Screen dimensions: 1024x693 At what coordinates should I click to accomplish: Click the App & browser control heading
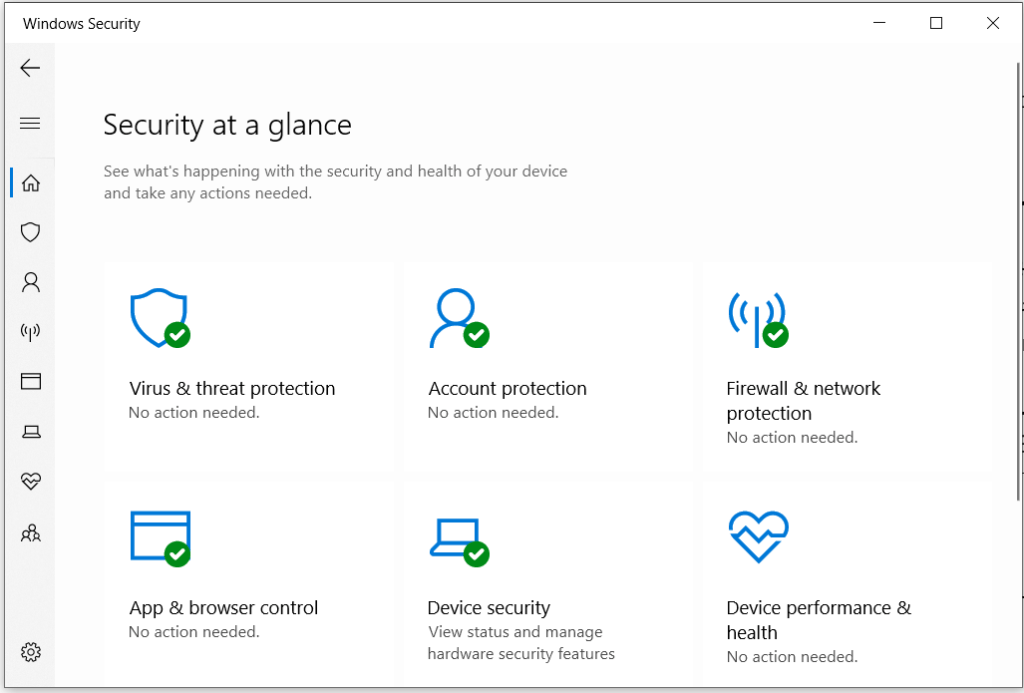[x=223, y=608]
